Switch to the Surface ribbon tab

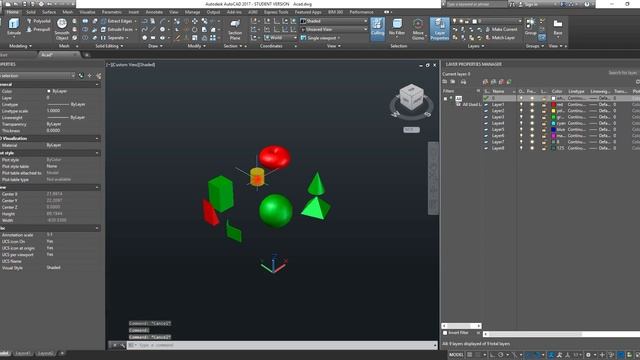click(x=49, y=12)
